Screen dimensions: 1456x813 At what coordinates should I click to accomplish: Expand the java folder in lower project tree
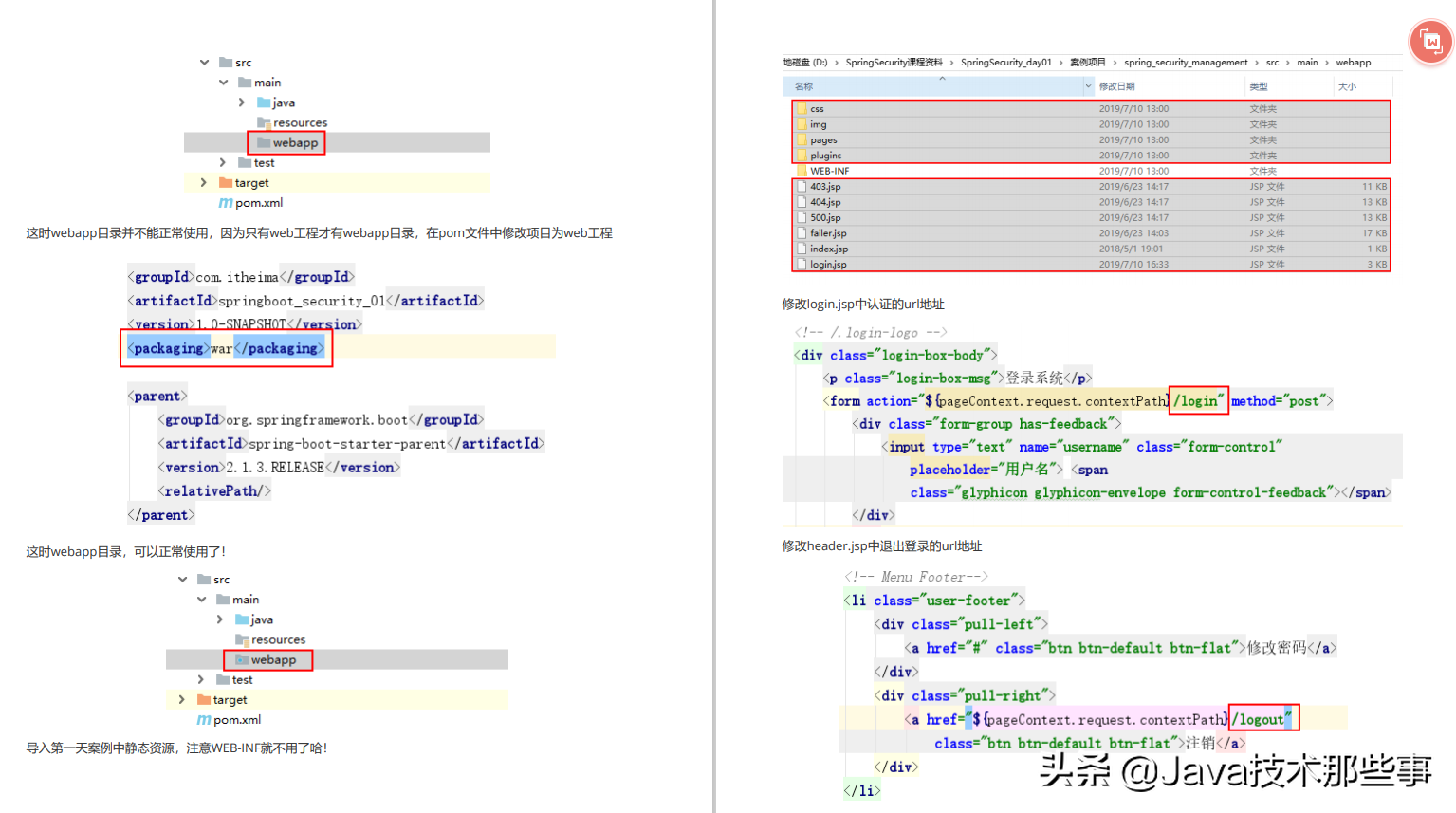pos(220,619)
